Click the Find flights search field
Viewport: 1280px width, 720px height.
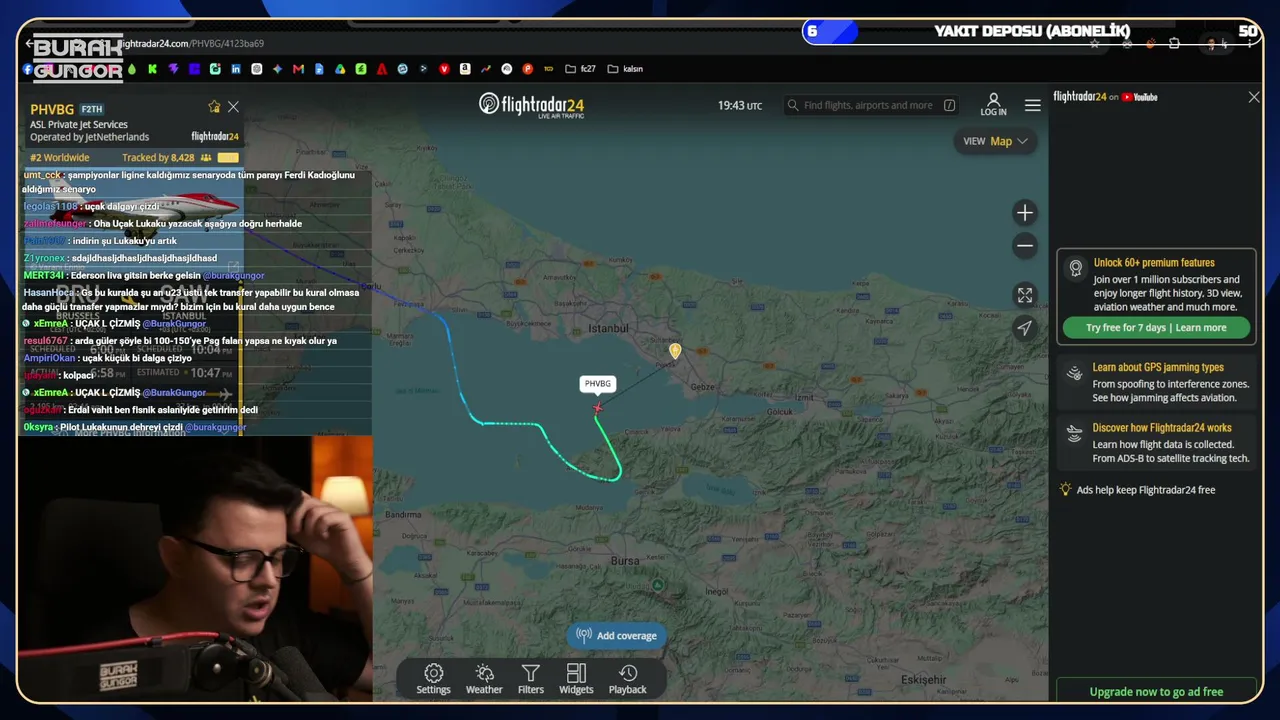871,105
